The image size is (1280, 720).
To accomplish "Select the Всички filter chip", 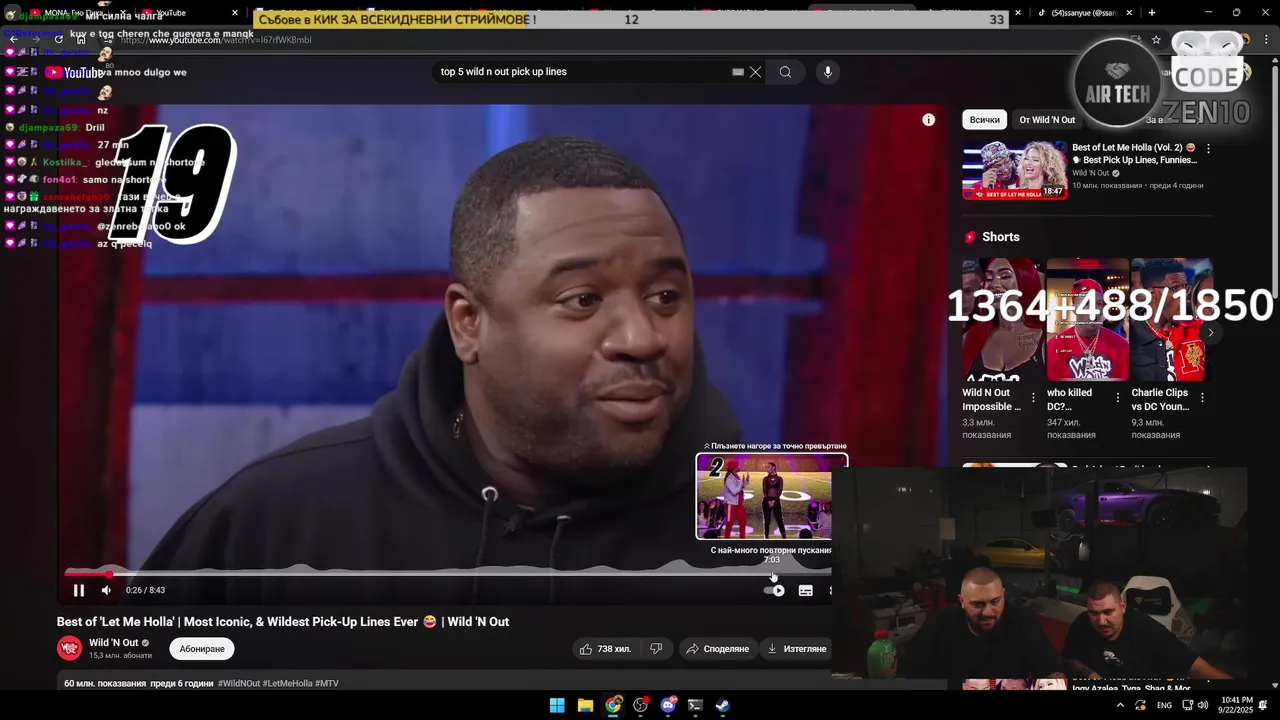I will point(984,120).
